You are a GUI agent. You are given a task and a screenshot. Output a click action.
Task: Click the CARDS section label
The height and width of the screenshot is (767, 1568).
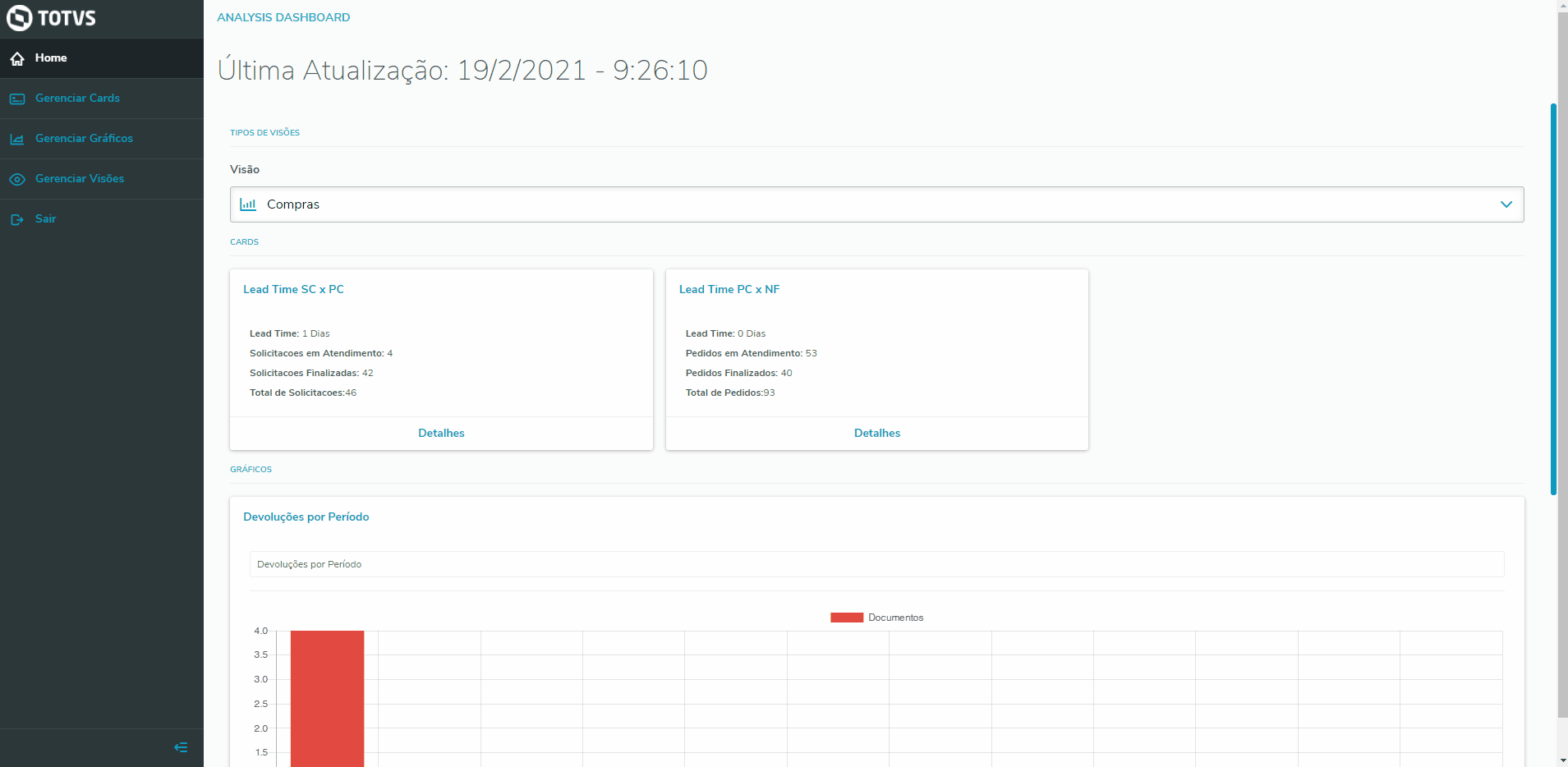(x=244, y=242)
